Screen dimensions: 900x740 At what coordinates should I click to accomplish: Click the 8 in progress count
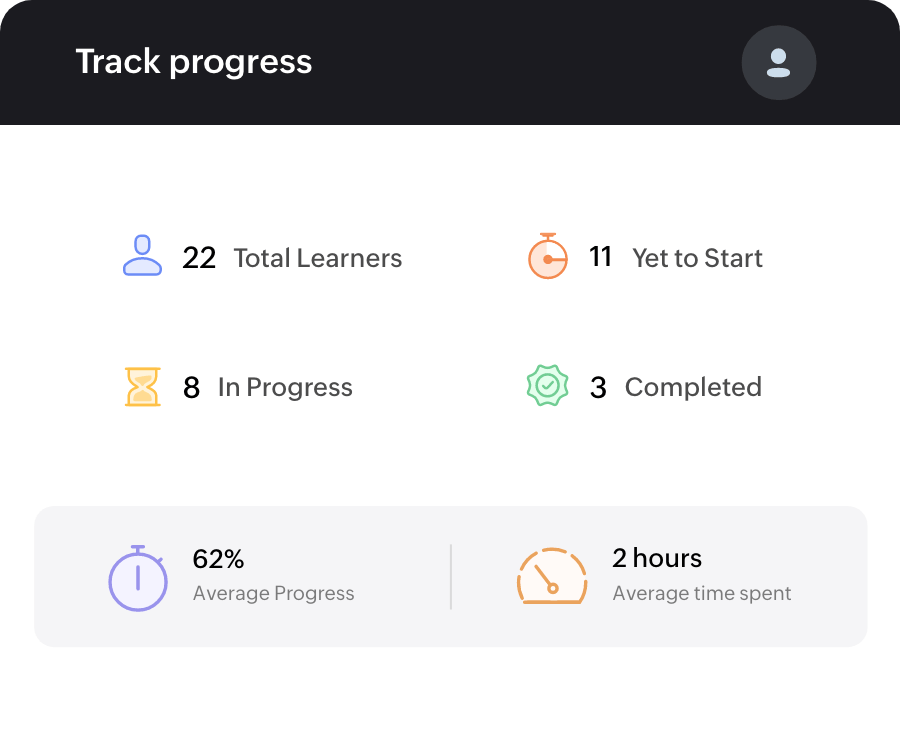[191, 388]
